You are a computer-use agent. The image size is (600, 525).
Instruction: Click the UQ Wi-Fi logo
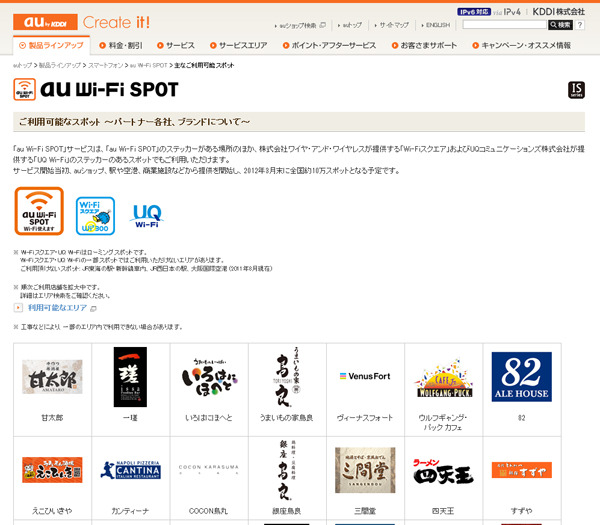(x=147, y=216)
